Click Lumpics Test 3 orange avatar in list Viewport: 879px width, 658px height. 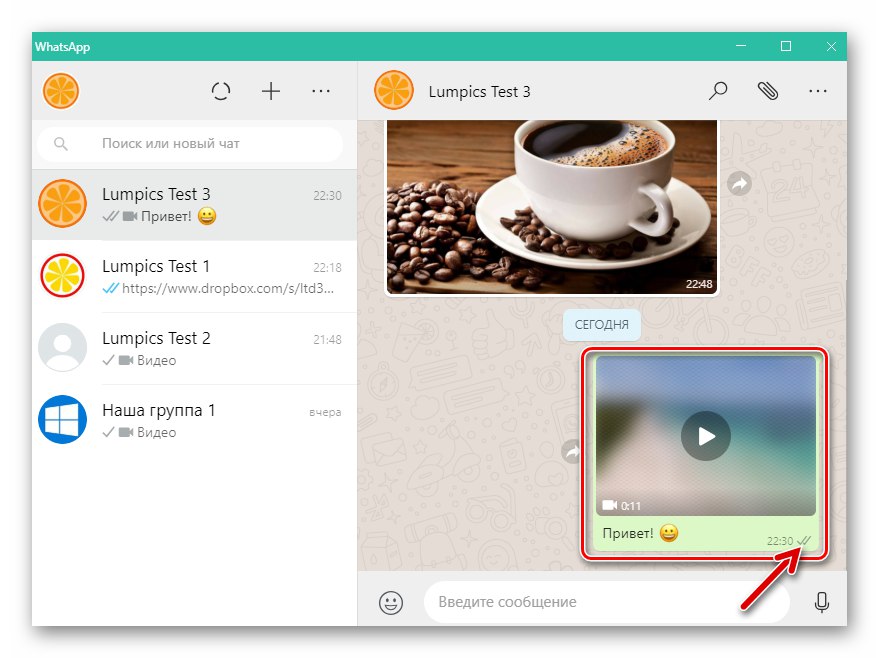[x=62, y=203]
